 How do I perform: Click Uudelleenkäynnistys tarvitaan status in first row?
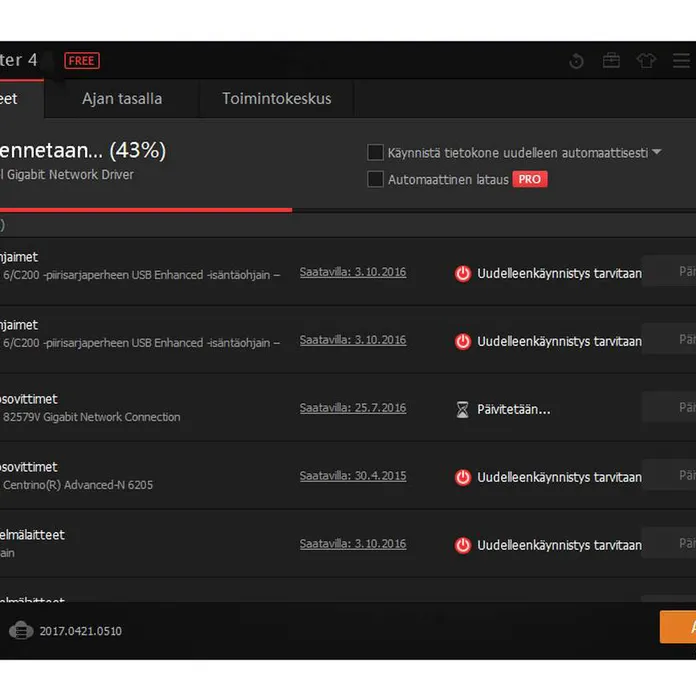point(559,273)
